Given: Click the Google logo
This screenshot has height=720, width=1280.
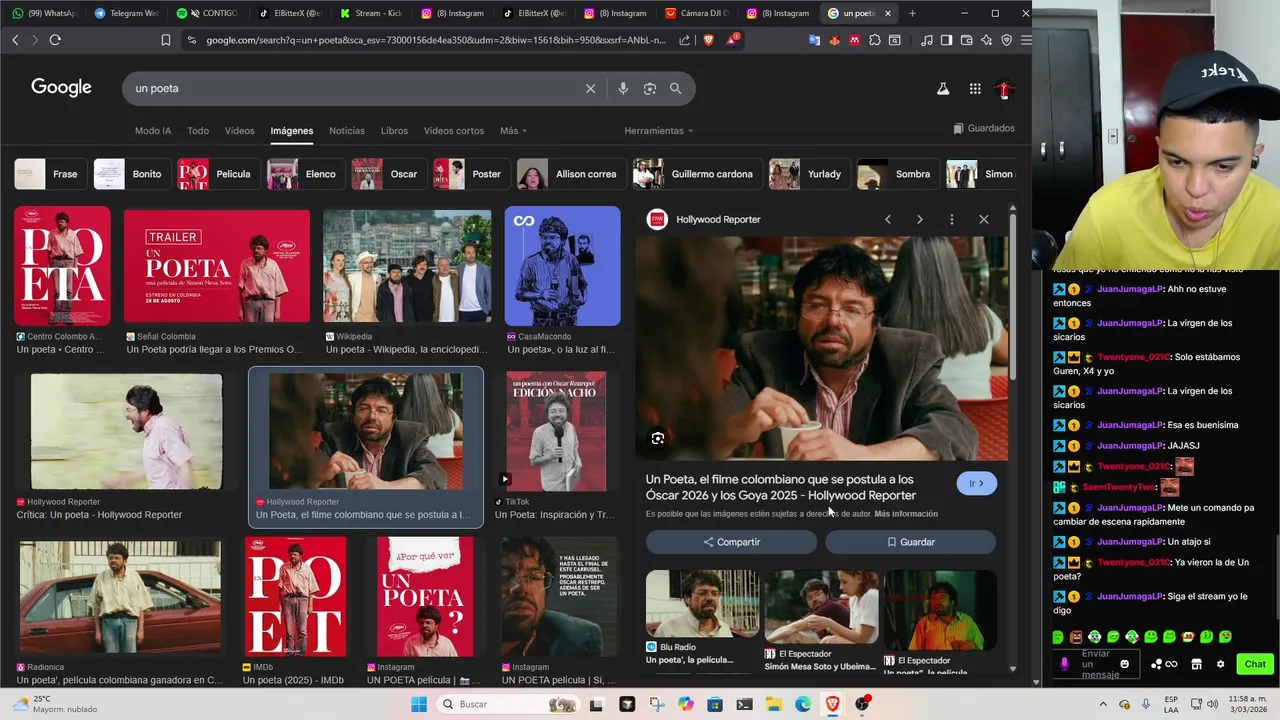Looking at the screenshot, I should point(61,87).
